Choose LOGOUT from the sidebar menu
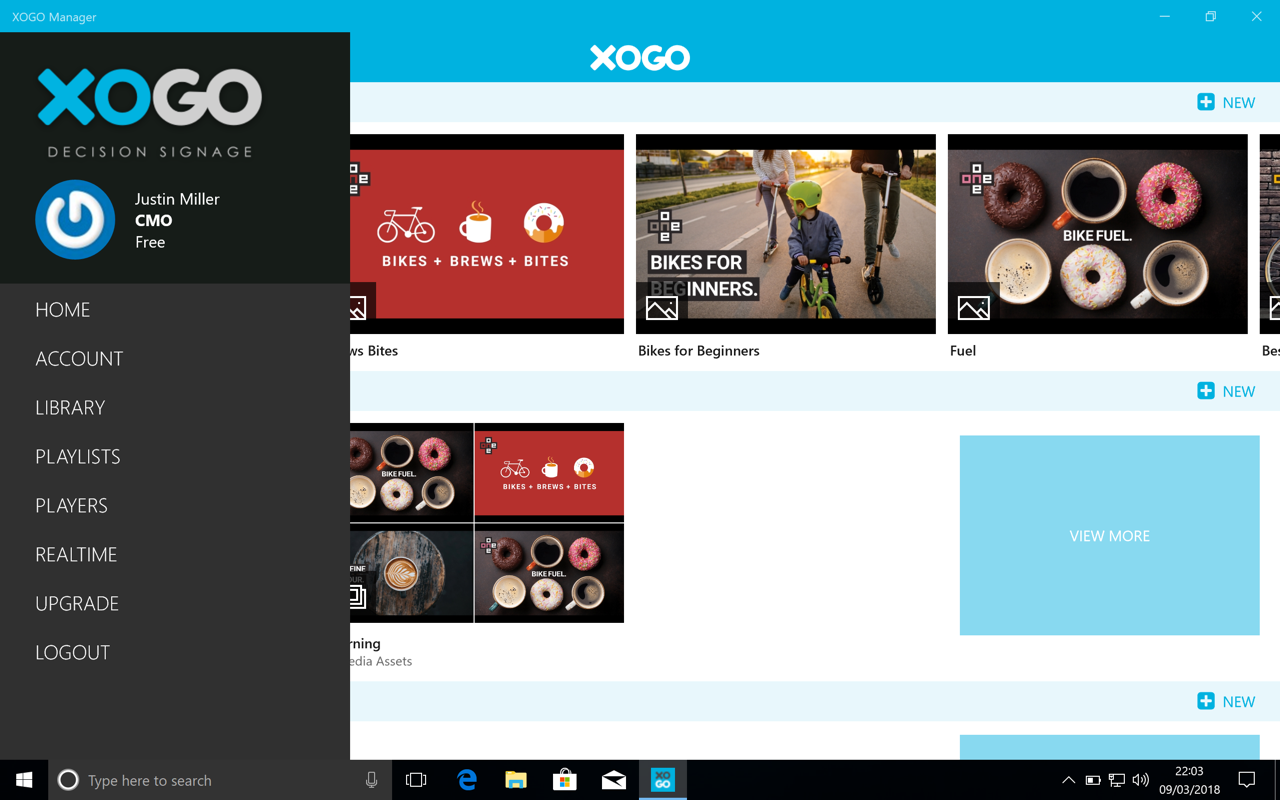Image resolution: width=1280 pixels, height=800 pixels. coord(72,653)
